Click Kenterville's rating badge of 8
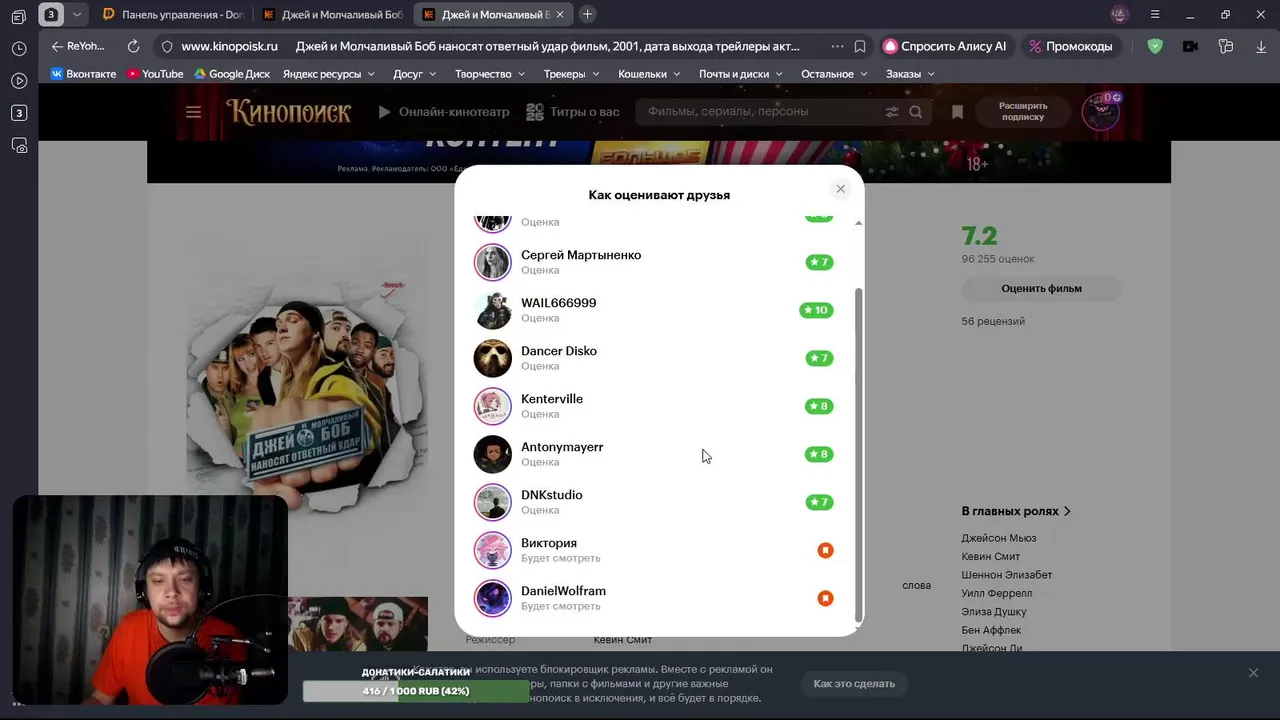The image size is (1280, 720). tap(819, 406)
